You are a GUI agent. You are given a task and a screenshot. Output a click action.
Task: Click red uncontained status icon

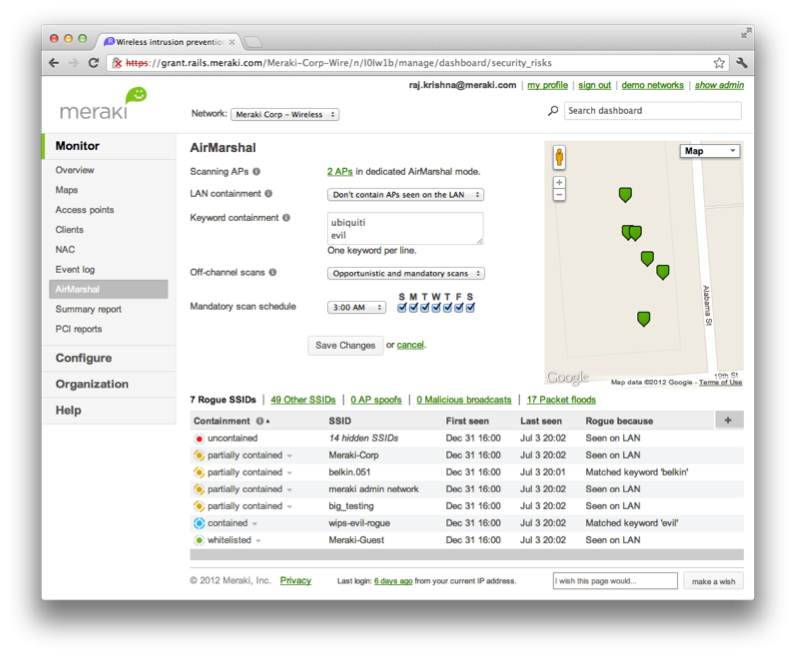click(x=199, y=438)
